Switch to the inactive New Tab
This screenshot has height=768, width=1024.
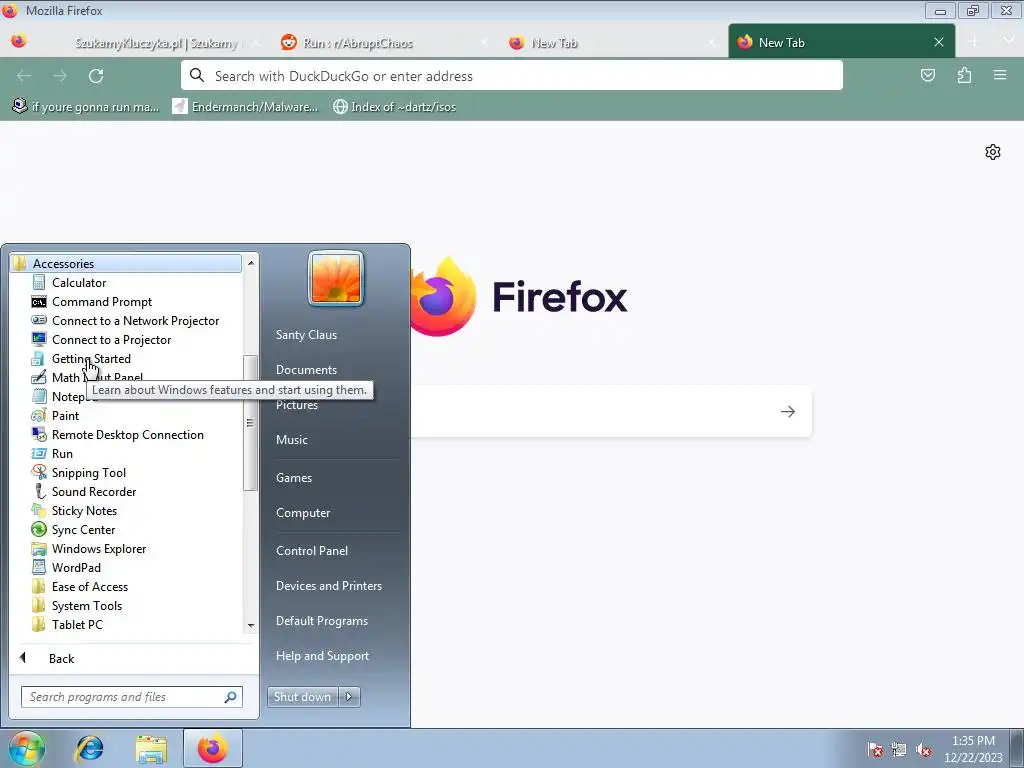pyautogui.click(x=611, y=43)
